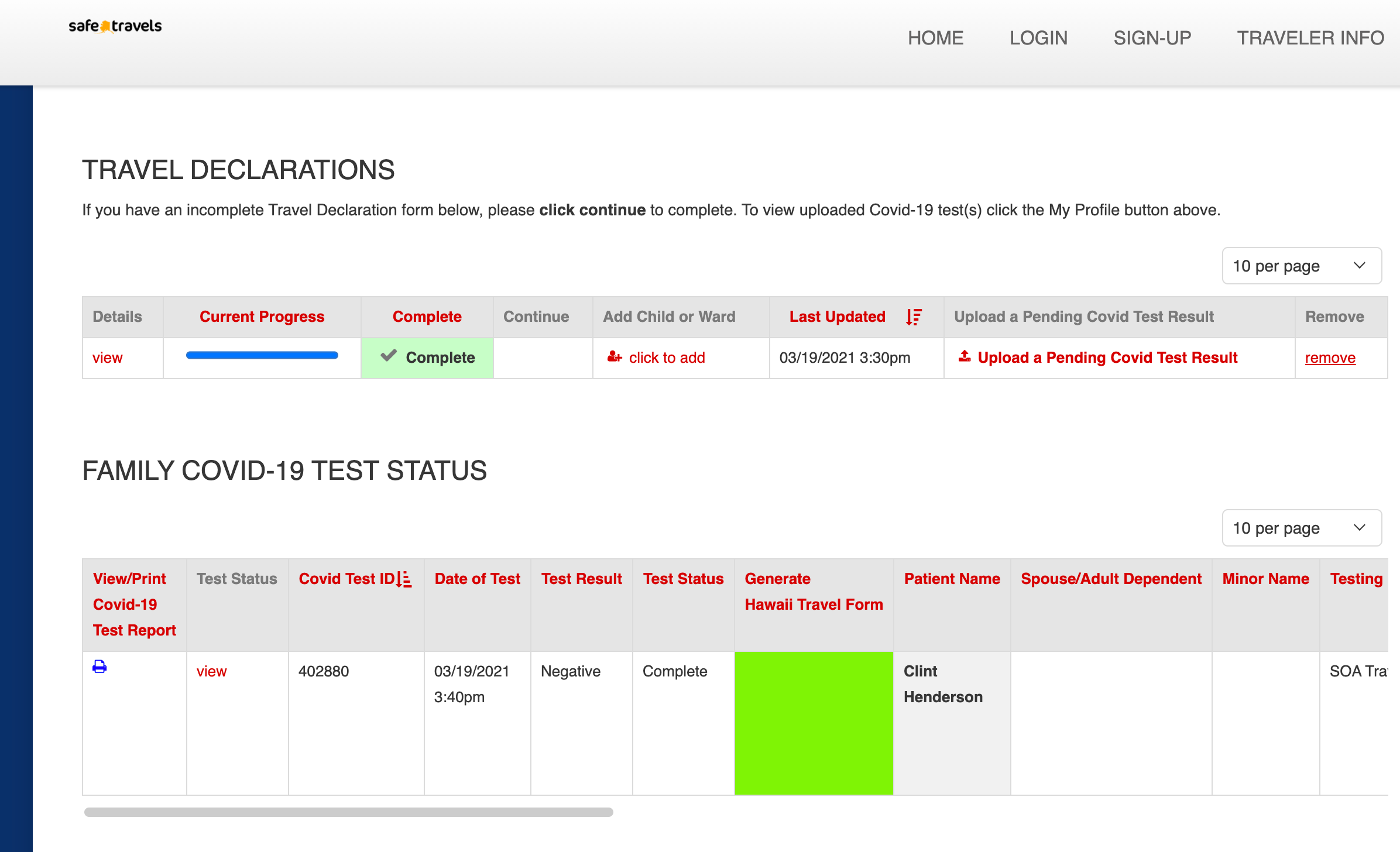Click the sort icon next to Last Updated
Image resolution: width=1400 pixels, height=852 pixels.
912,317
